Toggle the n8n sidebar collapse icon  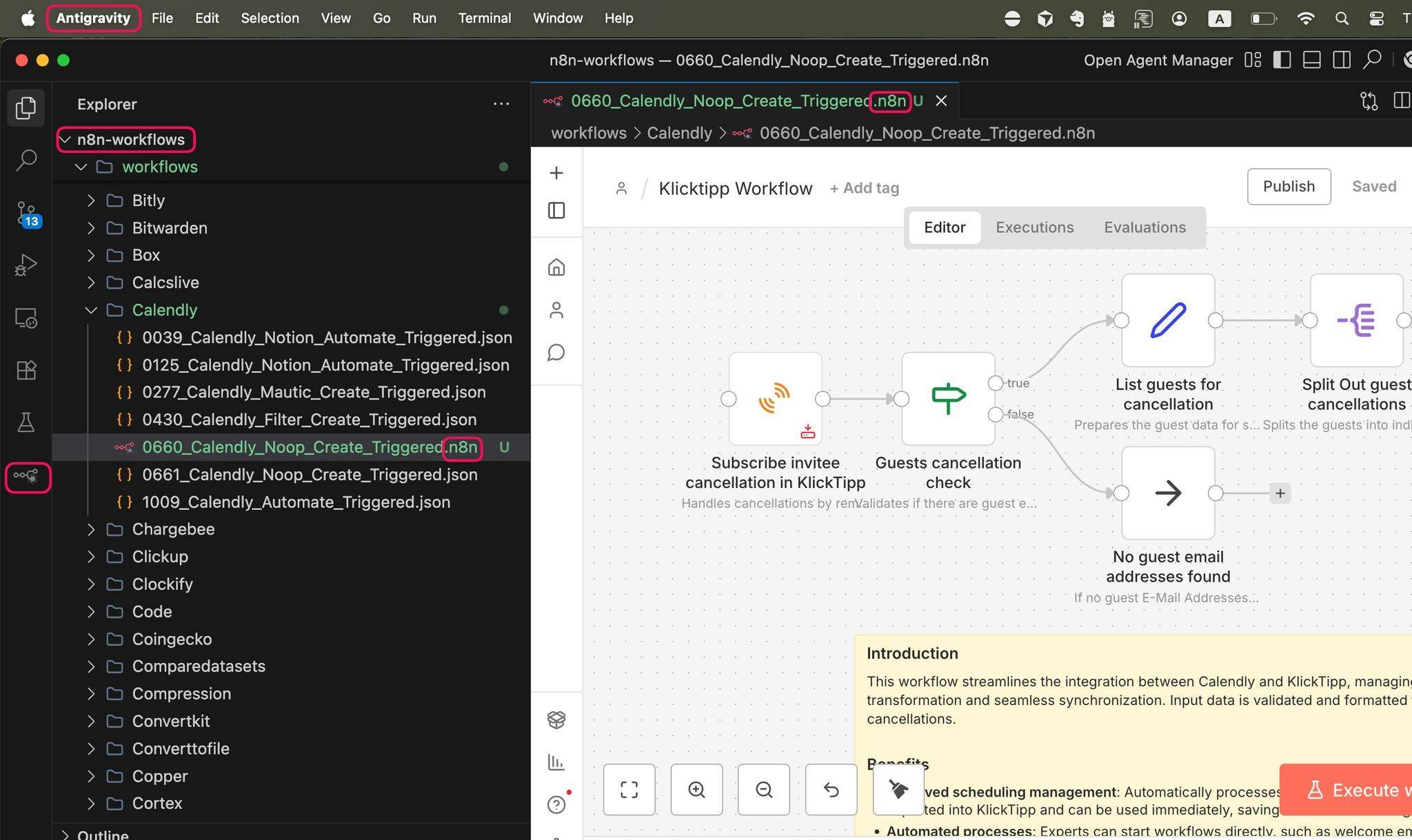556,210
